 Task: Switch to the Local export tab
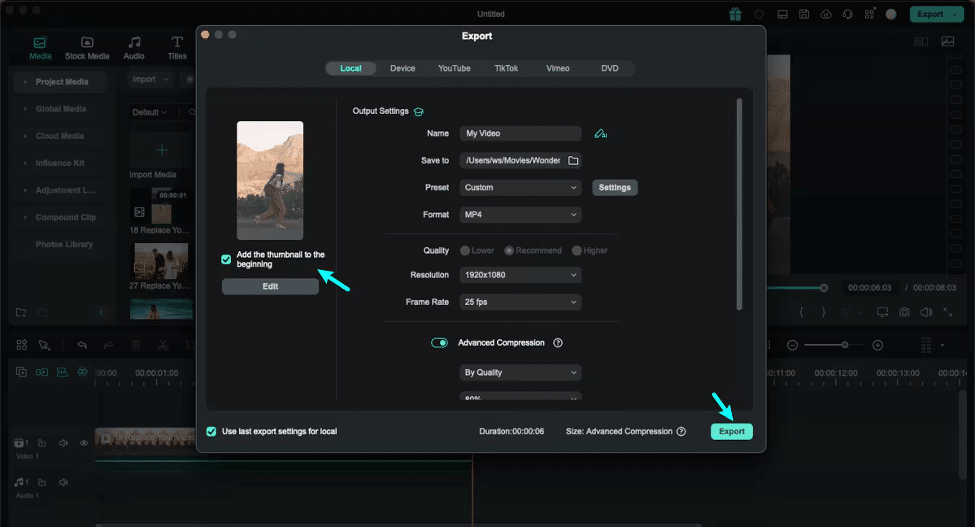pyautogui.click(x=351, y=68)
